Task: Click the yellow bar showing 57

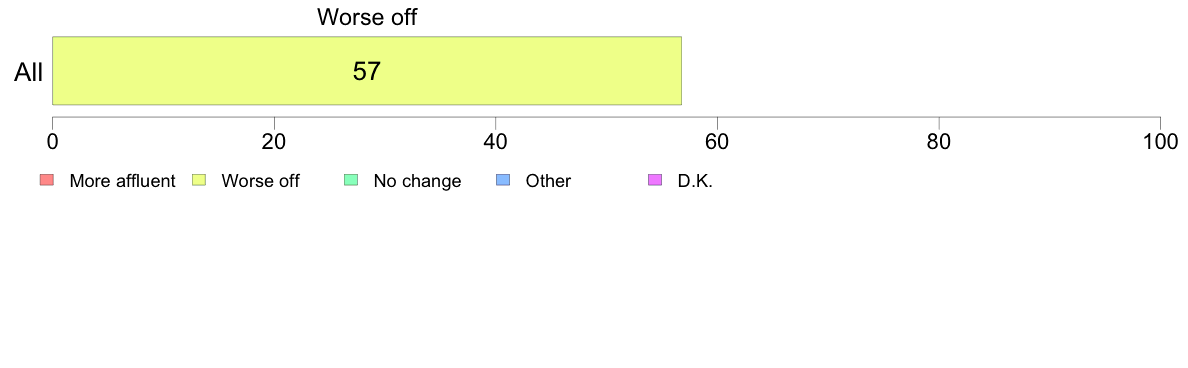Action: 367,70
